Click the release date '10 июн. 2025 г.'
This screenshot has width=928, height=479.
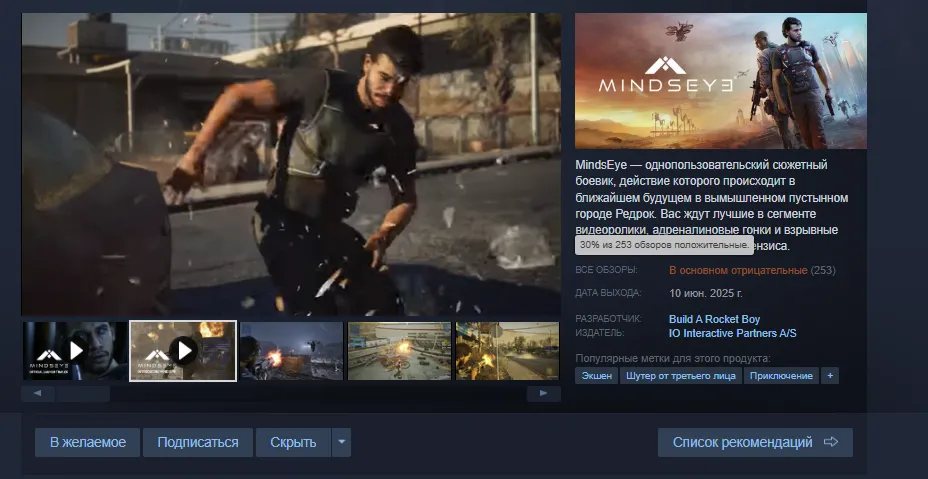click(705, 293)
